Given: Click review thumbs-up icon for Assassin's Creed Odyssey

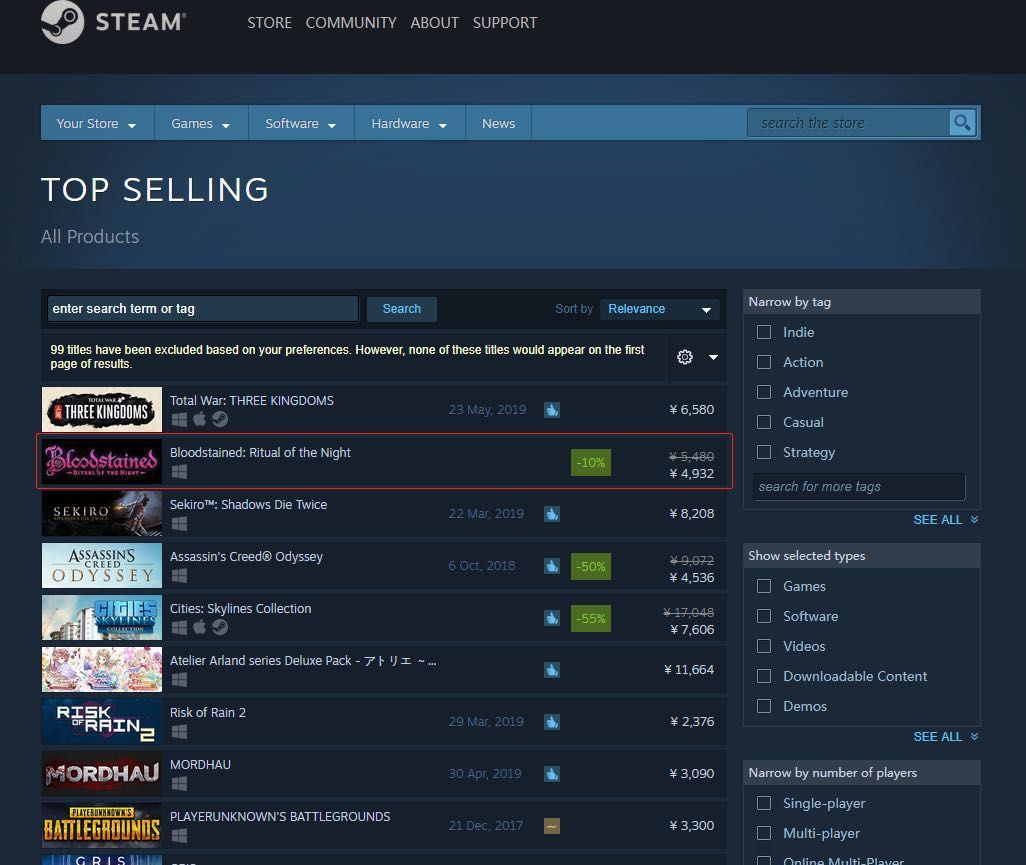Looking at the screenshot, I should (552, 566).
